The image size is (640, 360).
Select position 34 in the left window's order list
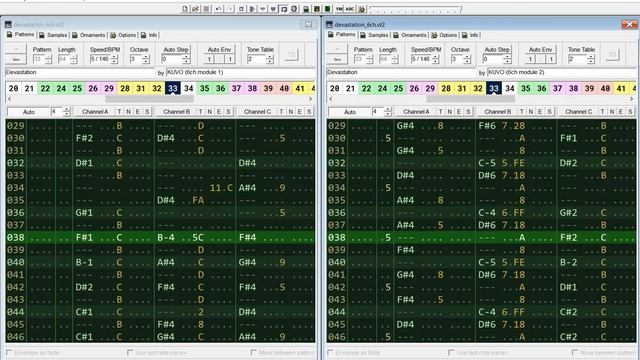point(189,88)
